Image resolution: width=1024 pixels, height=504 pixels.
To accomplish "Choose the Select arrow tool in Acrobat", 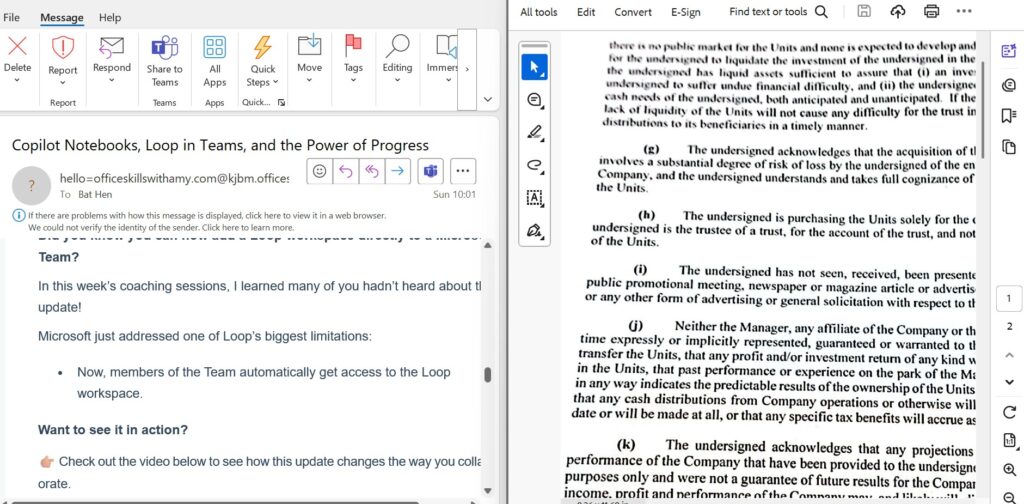I will (x=535, y=67).
